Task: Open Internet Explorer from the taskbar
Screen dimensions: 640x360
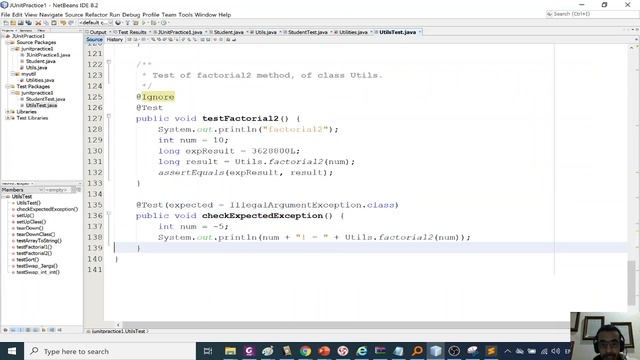Action: (362, 351)
